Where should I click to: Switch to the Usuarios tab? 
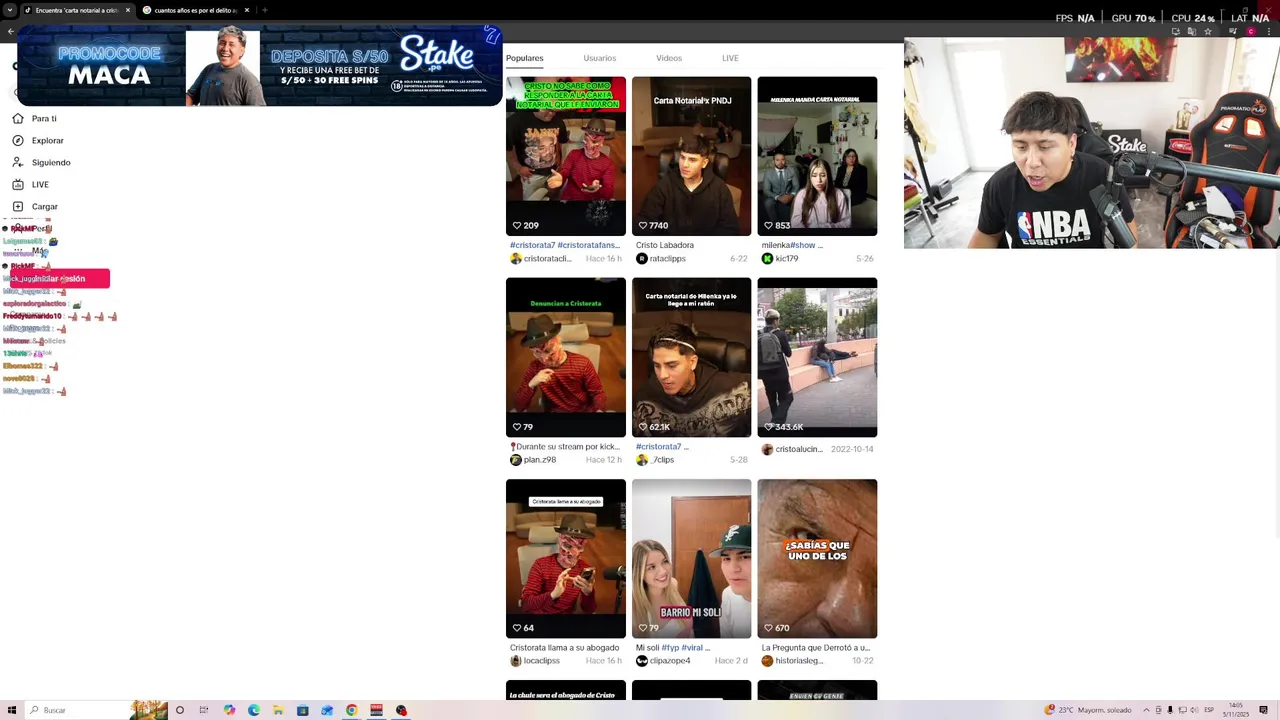tap(600, 58)
